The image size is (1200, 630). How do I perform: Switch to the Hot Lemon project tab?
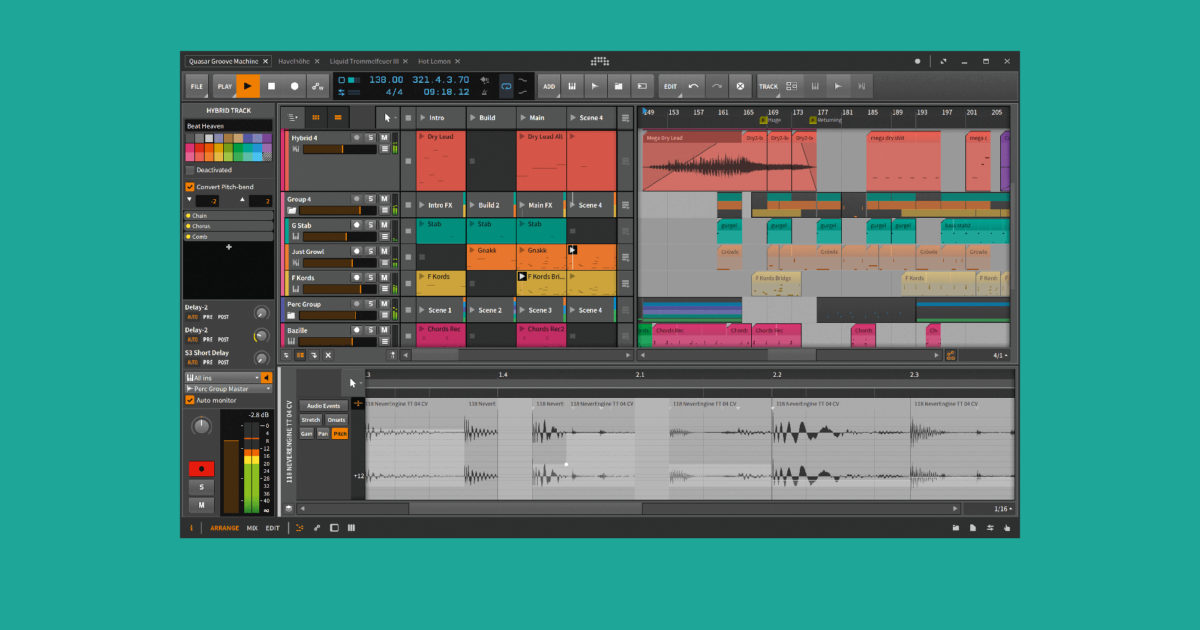434,61
